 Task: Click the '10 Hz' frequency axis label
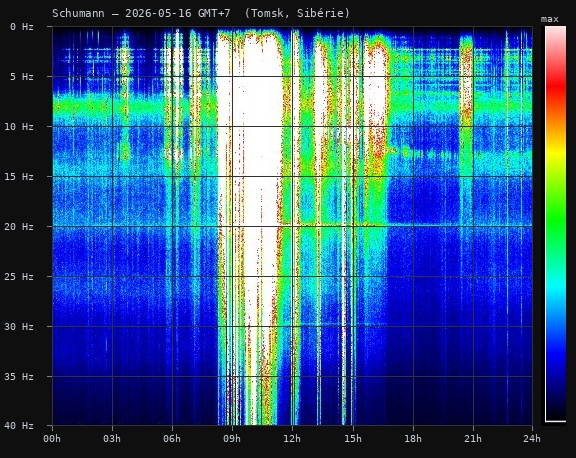click(19, 127)
